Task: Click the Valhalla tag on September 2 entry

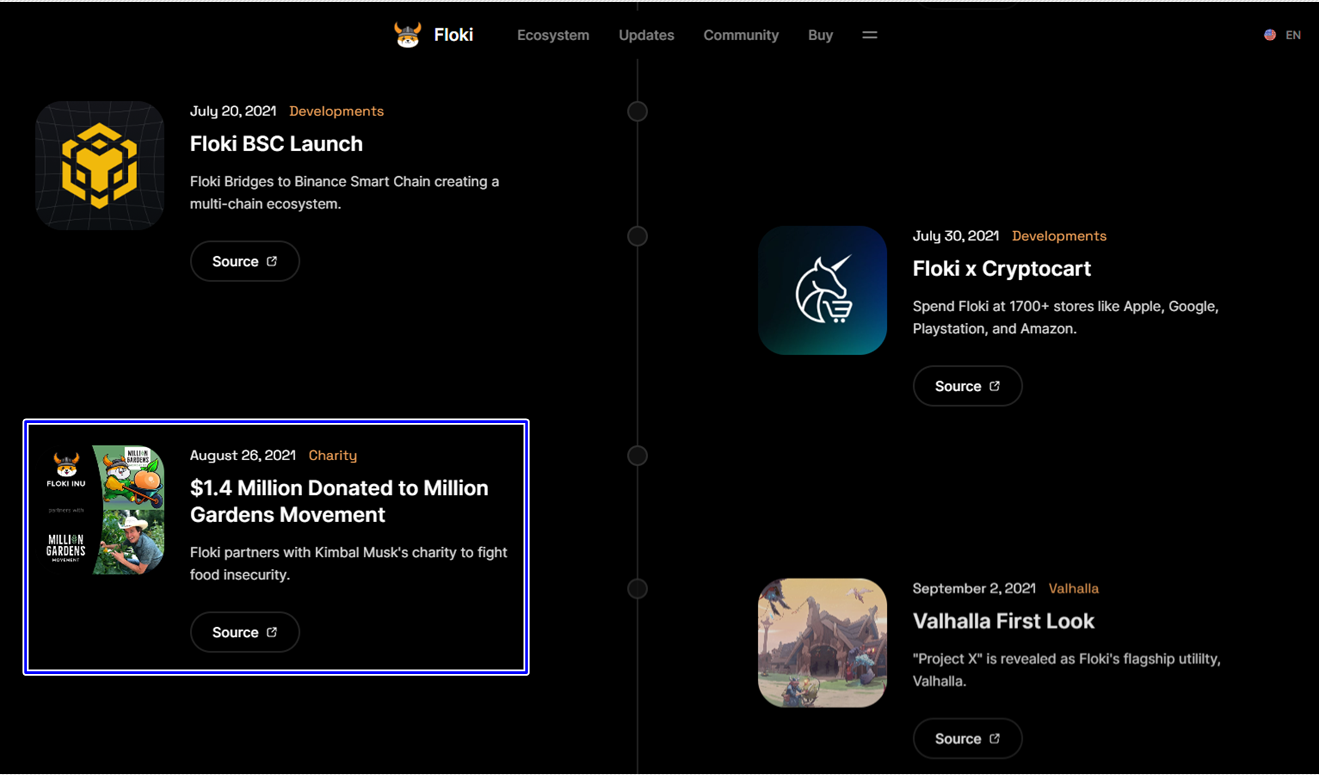Action: [1073, 588]
